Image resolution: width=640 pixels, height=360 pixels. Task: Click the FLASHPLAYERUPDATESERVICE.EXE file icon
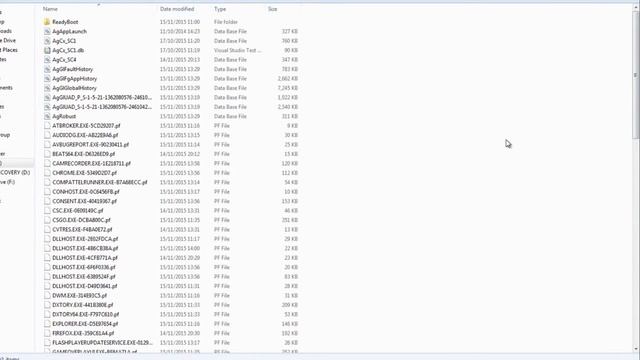pos(47,342)
